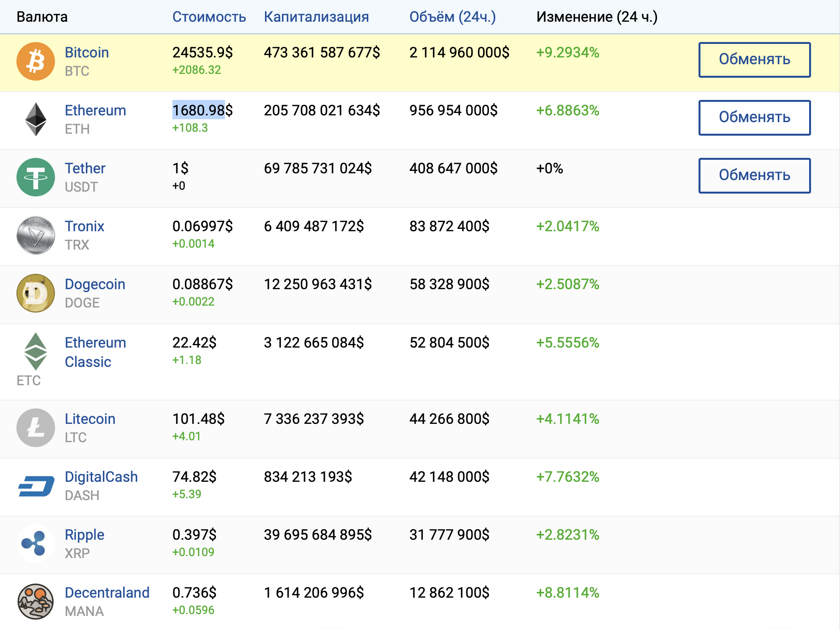Click Ripple capitalization 39 695 684 895$
The height and width of the screenshot is (630, 840).
(x=318, y=535)
